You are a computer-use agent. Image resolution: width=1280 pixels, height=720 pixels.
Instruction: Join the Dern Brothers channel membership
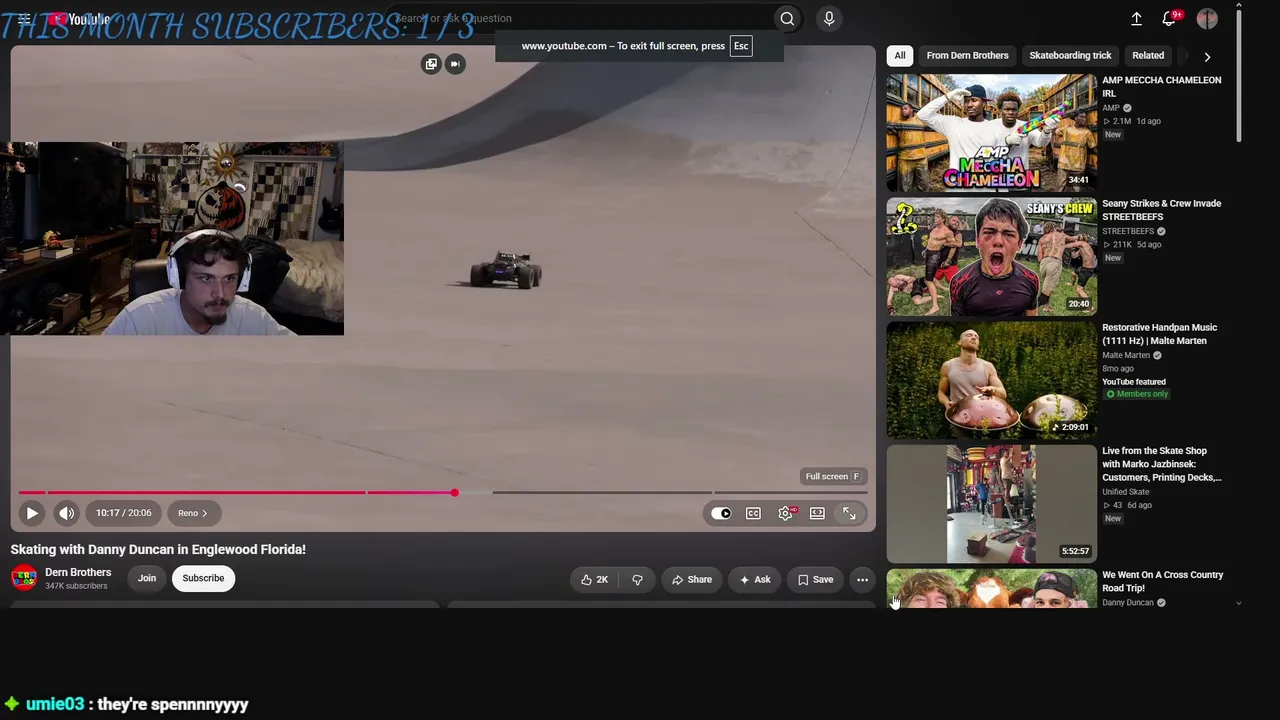pyautogui.click(x=147, y=578)
